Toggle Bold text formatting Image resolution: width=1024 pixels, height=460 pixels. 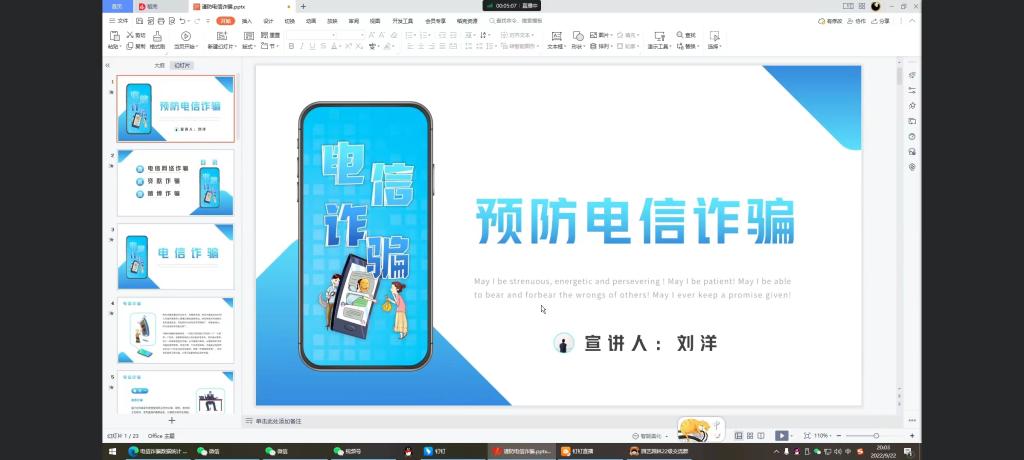pyautogui.click(x=291, y=46)
